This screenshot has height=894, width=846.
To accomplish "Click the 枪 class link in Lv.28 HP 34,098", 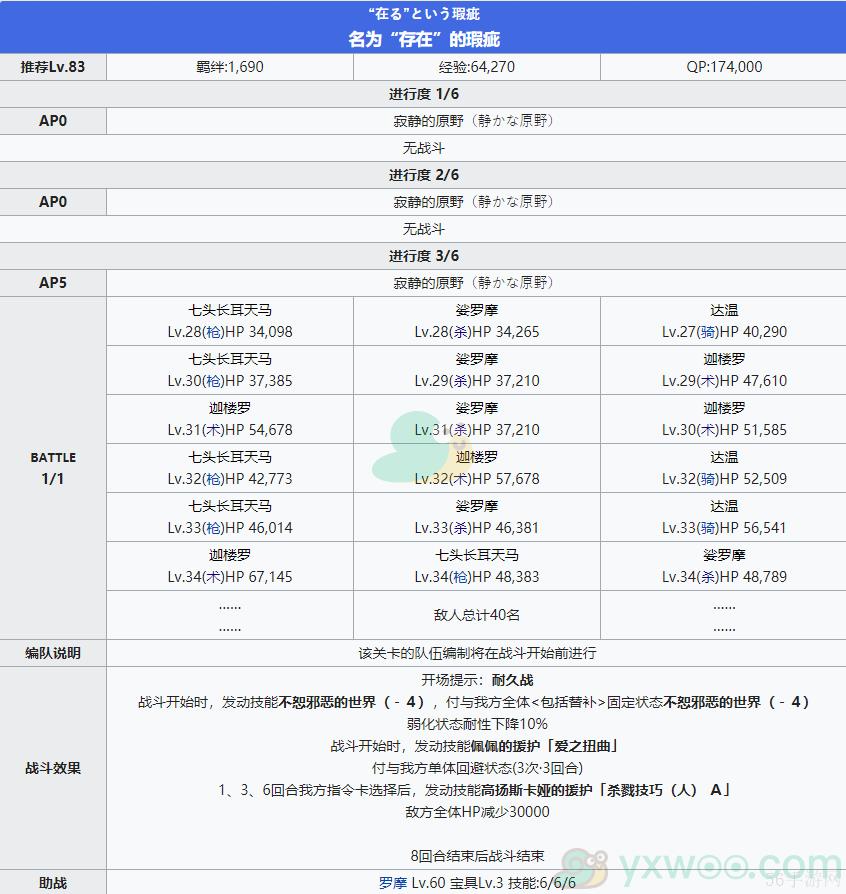I will pos(214,332).
